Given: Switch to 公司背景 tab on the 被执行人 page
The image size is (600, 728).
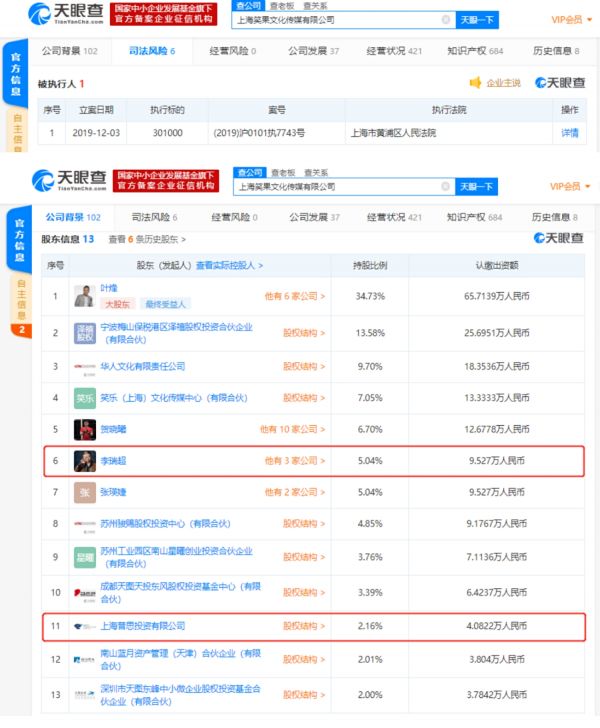Looking at the screenshot, I should 70,51.
